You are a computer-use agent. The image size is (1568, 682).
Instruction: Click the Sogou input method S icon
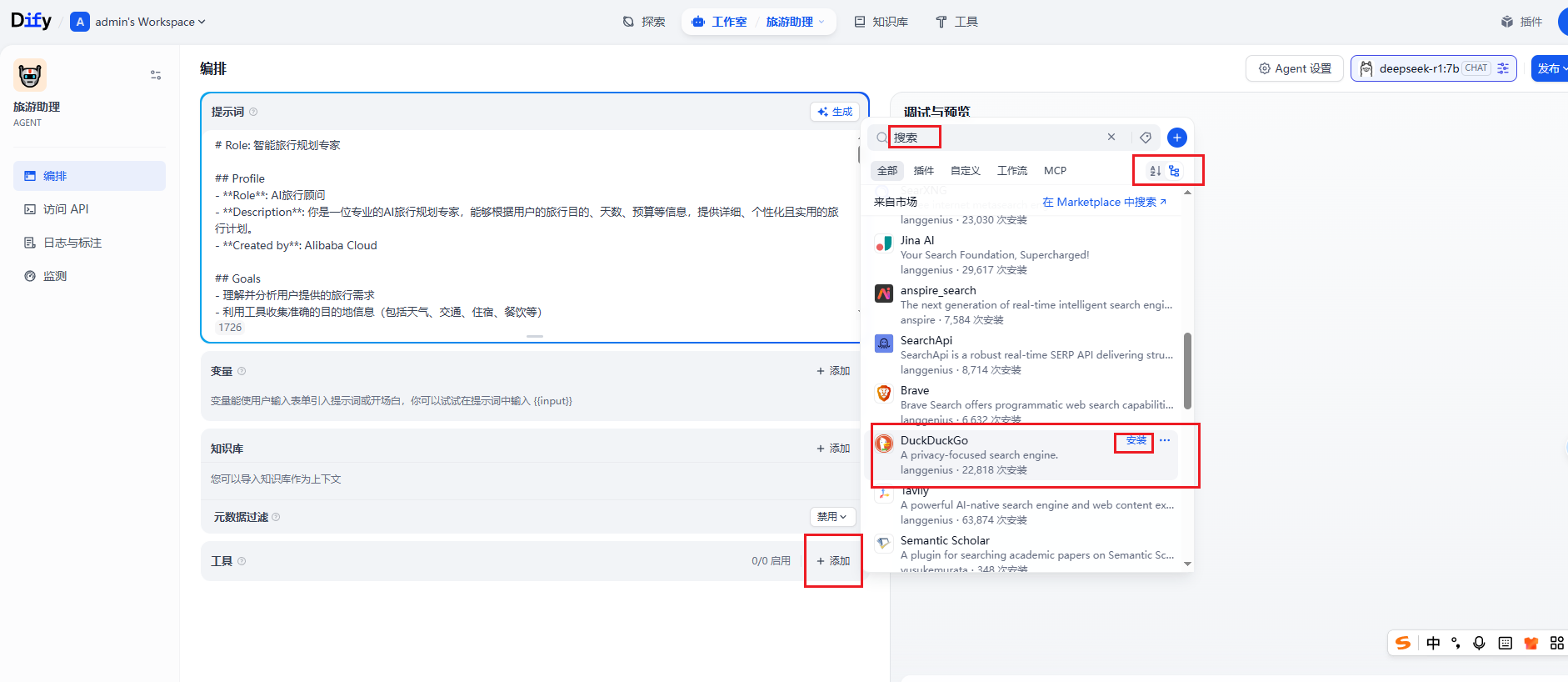(1403, 643)
